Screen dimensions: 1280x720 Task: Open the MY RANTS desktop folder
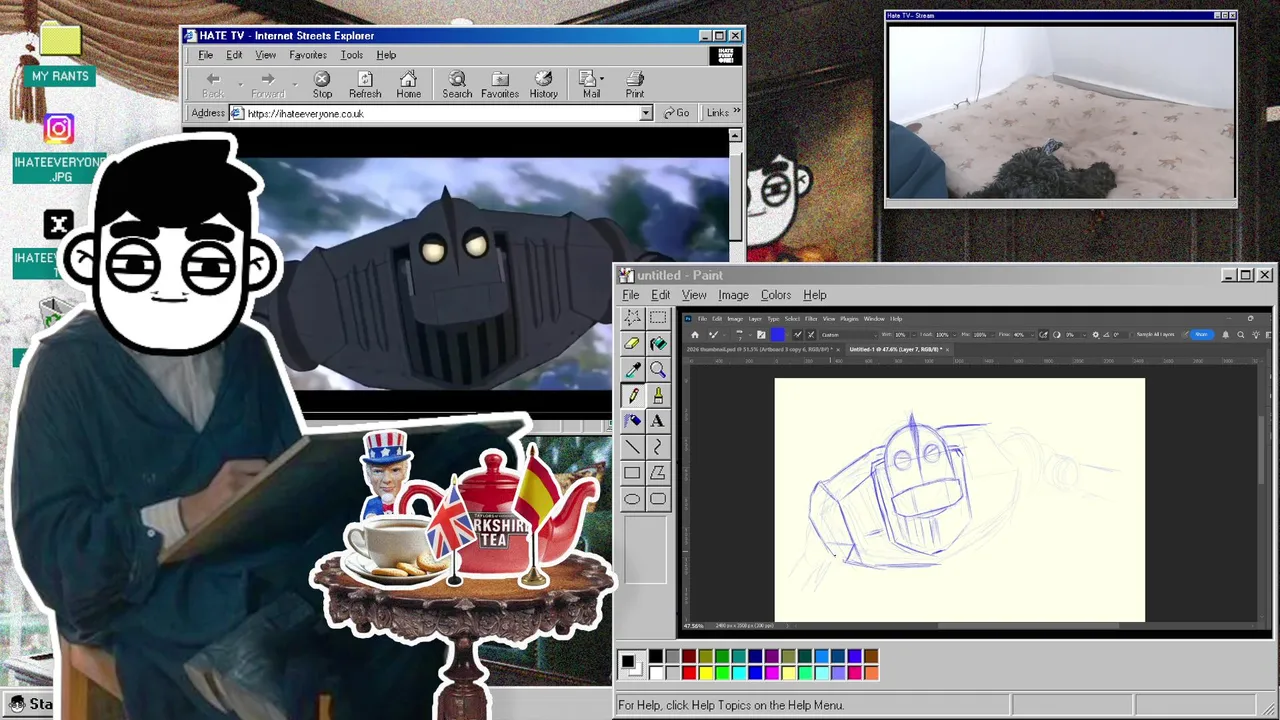click(60, 55)
